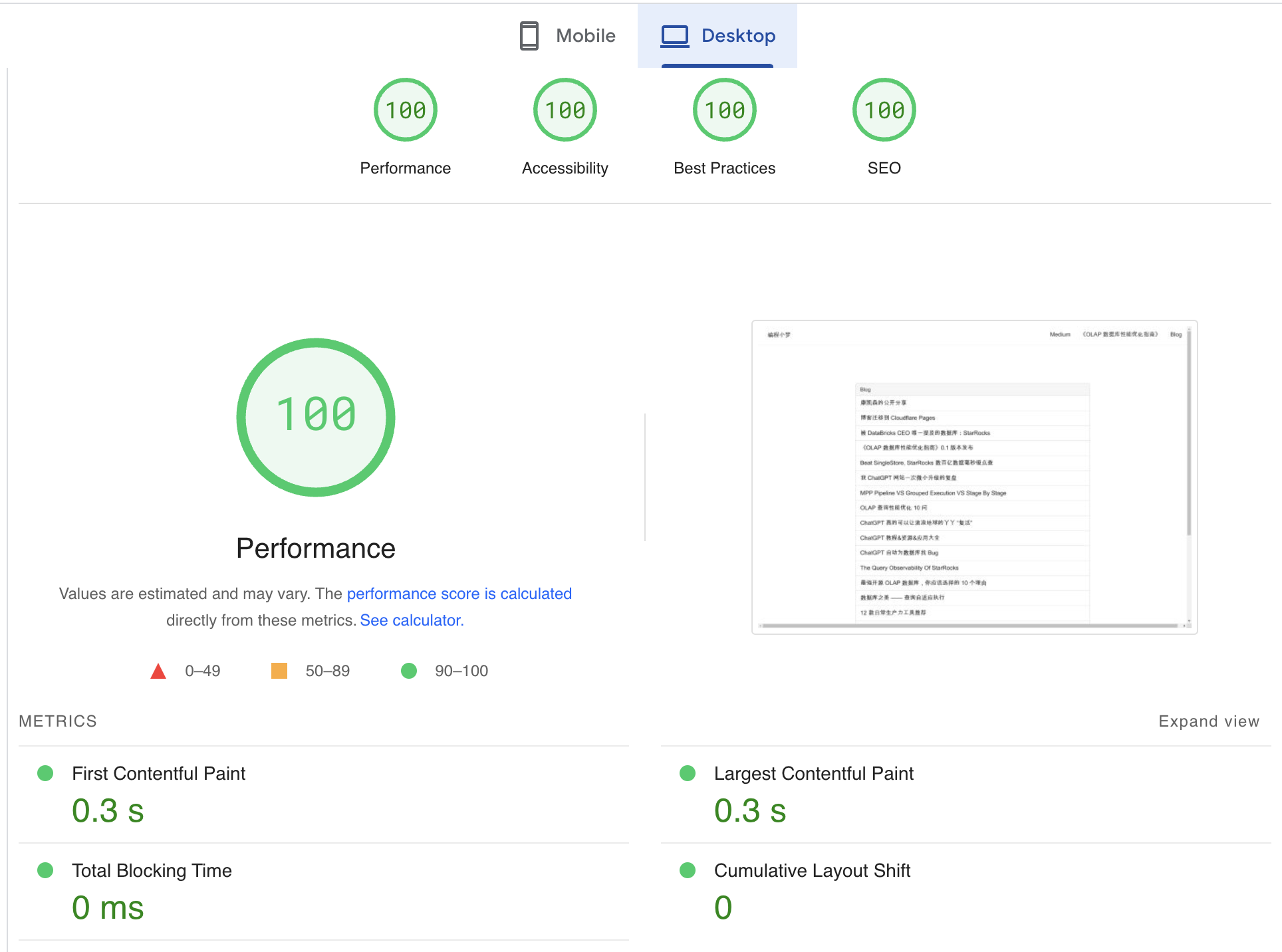This screenshot has width=1282, height=952.
Task: Open the performance score is calculated link
Action: click(x=459, y=594)
